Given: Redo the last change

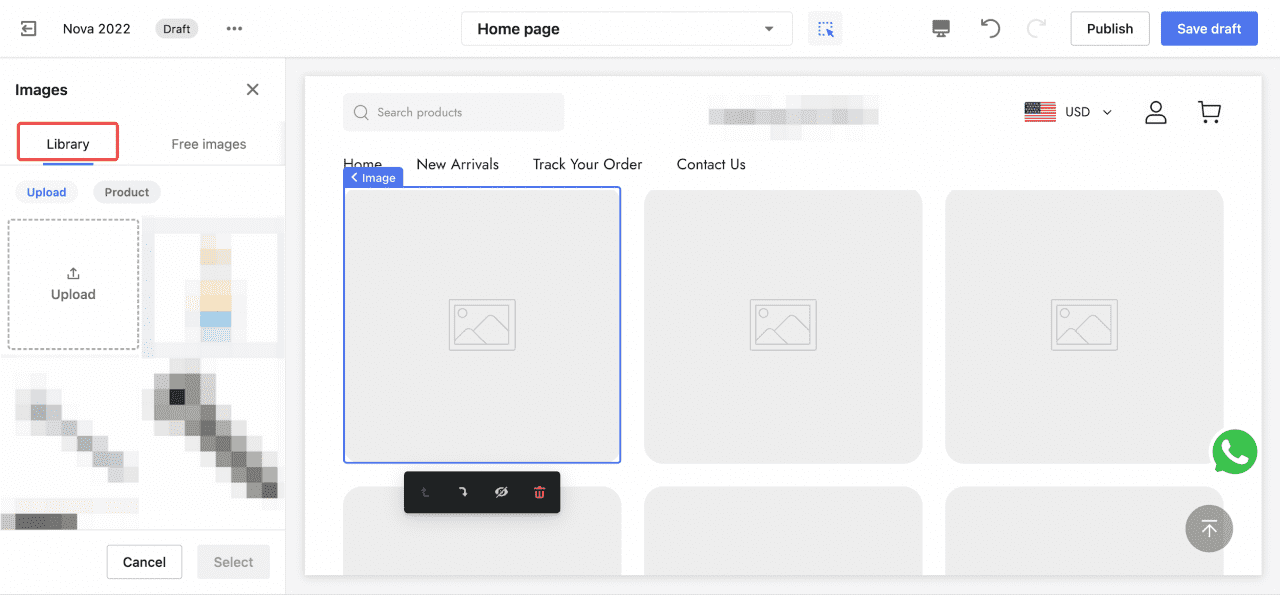Looking at the screenshot, I should click(x=1037, y=28).
